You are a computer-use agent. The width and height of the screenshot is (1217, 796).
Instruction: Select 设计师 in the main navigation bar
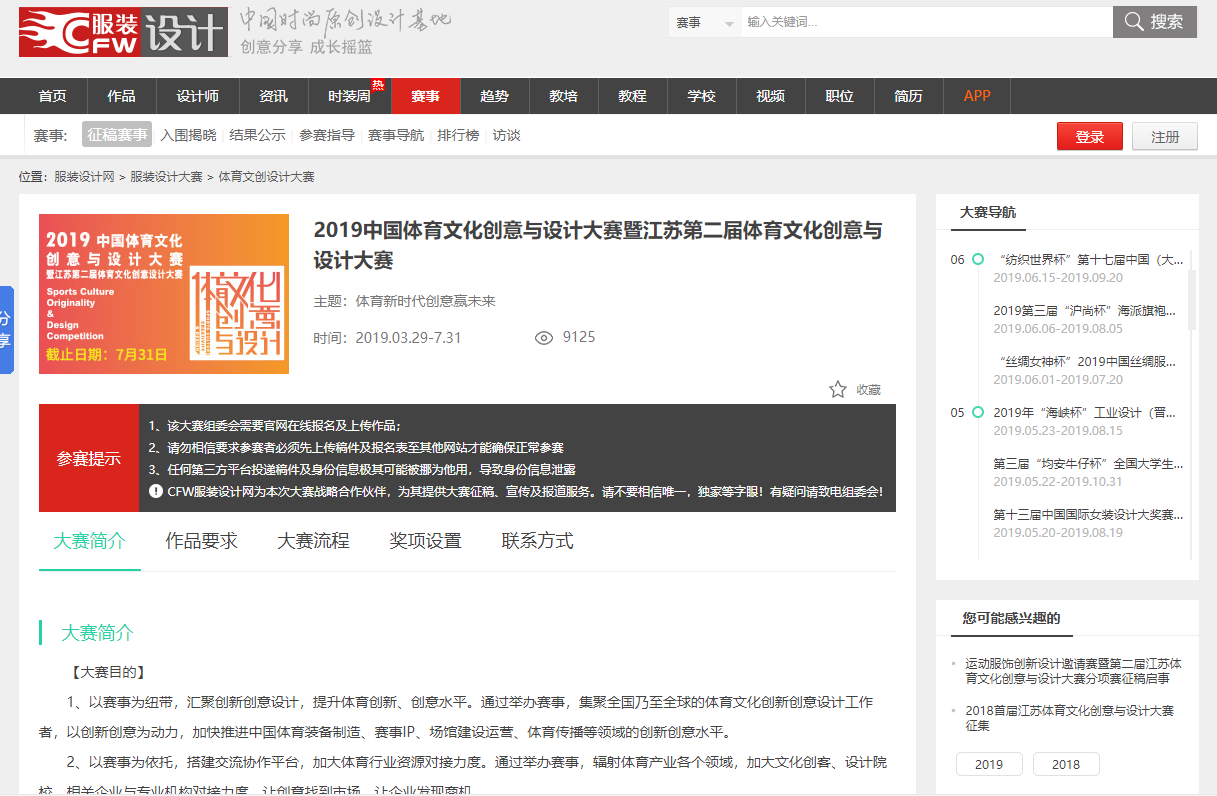coord(197,96)
